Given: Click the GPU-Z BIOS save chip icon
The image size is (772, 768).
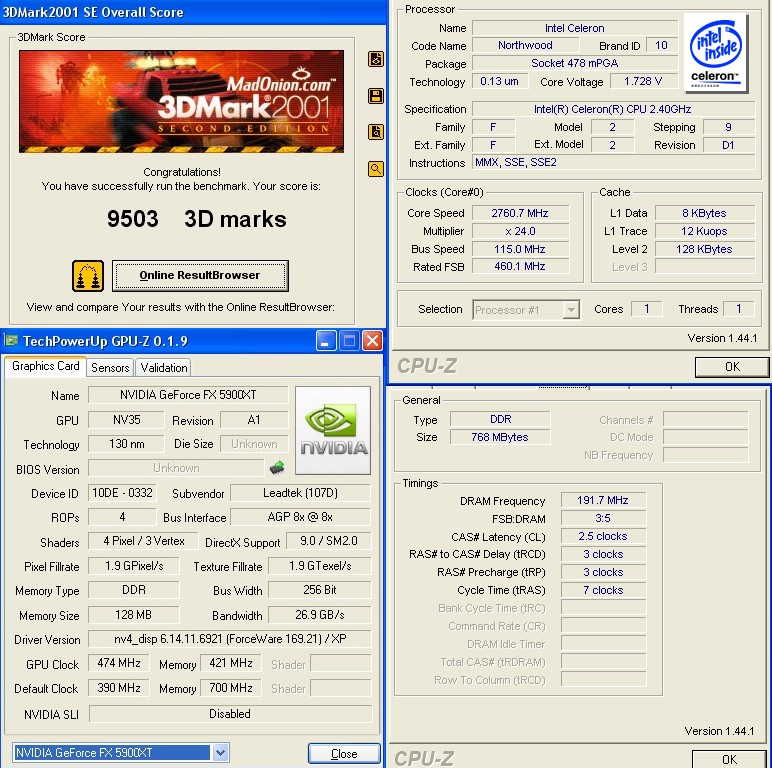Looking at the screenshot, I should coord(277,467).
